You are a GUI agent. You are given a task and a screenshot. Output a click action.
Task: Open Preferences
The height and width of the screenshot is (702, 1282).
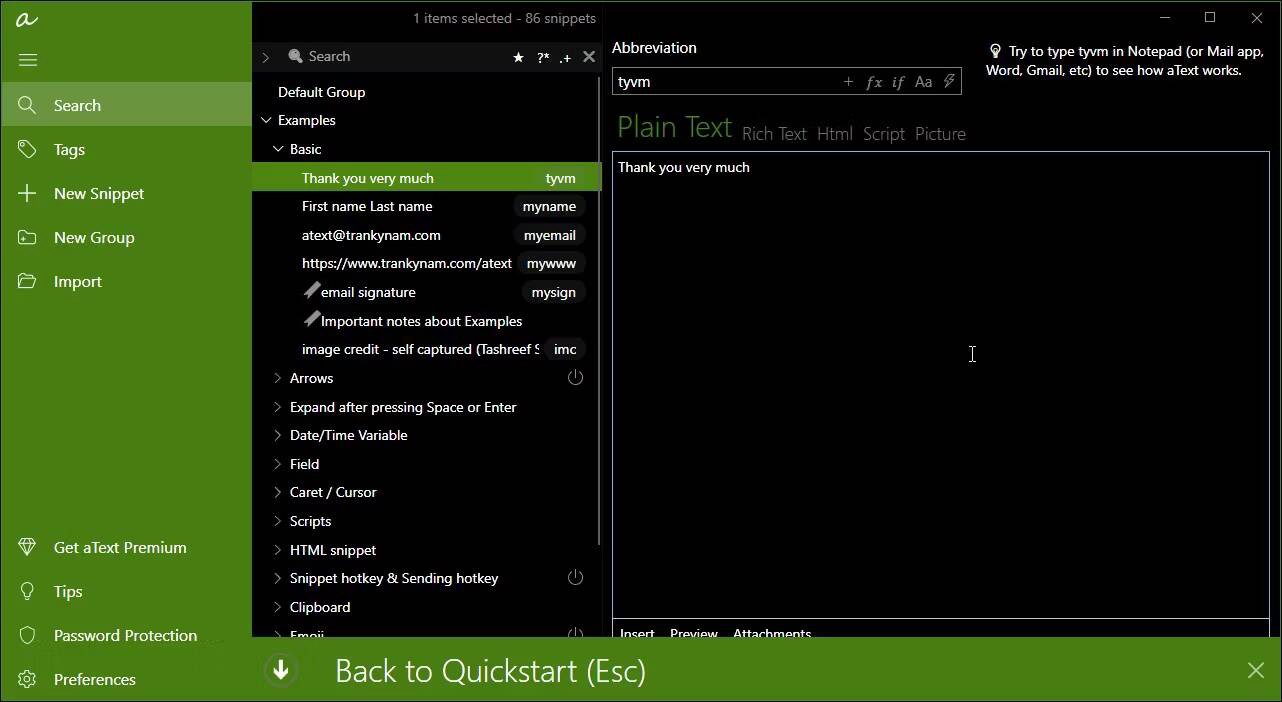126,679
